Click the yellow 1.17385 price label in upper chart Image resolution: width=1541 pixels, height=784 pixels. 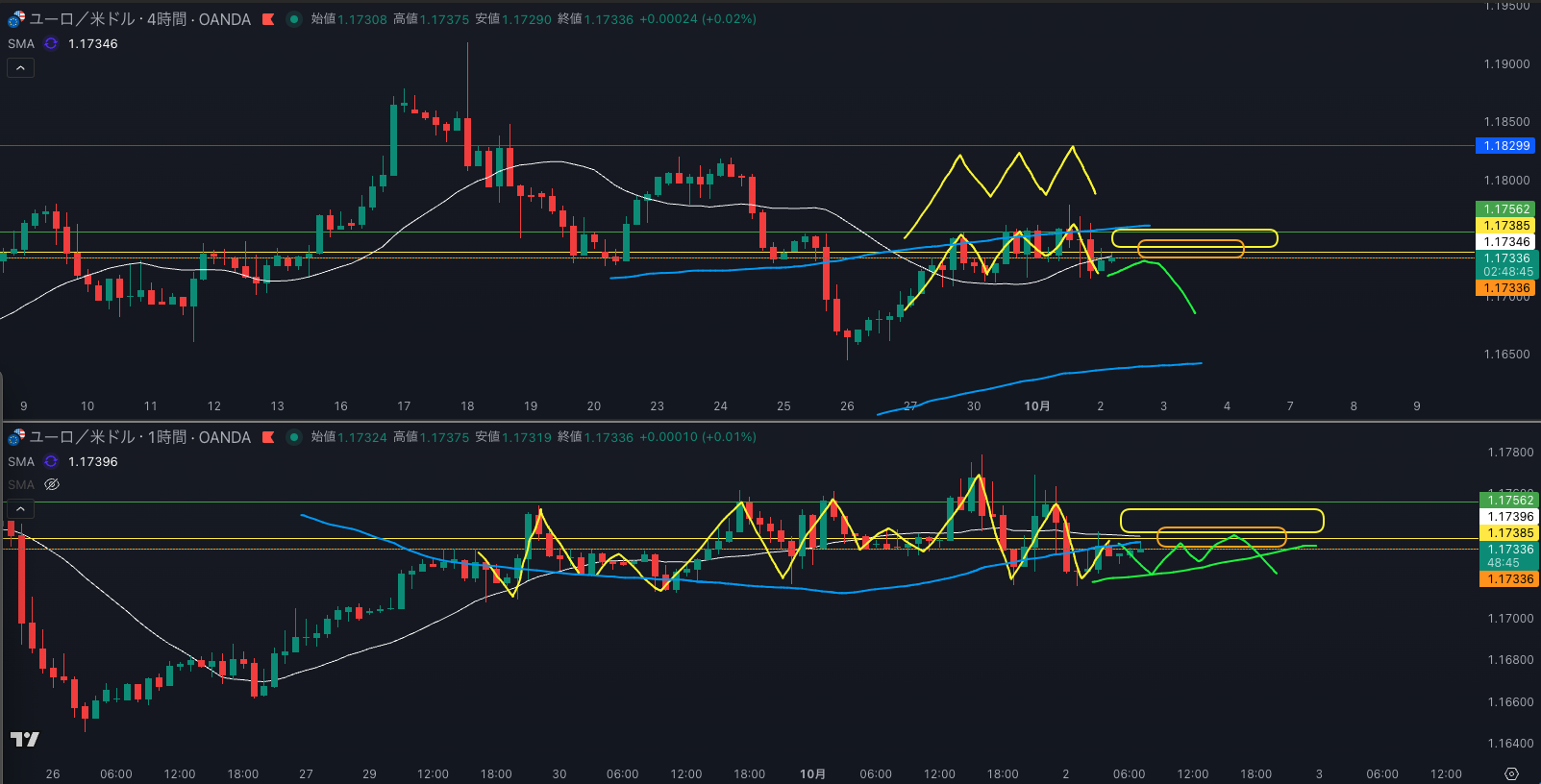click(x=1505, y=226)
